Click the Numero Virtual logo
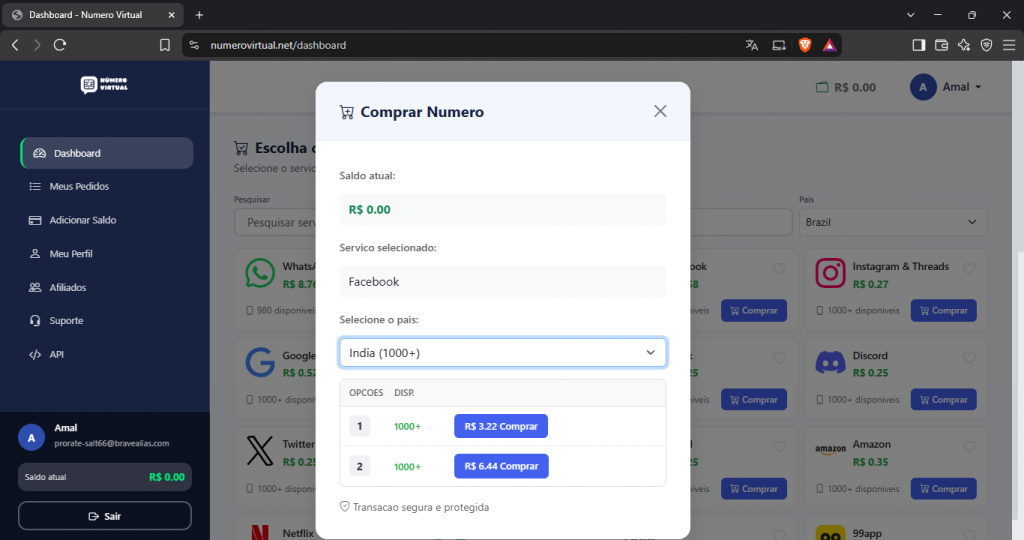 (104, 84)
